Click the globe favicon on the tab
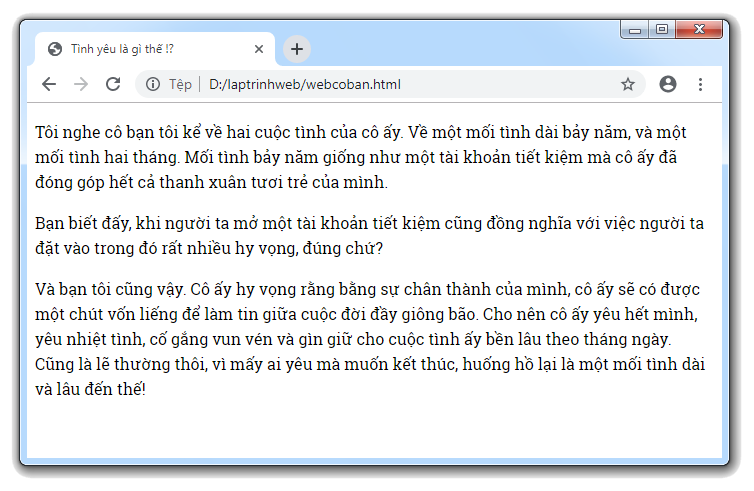This screenshot has width=754, height=491. [x=54, y=49]
